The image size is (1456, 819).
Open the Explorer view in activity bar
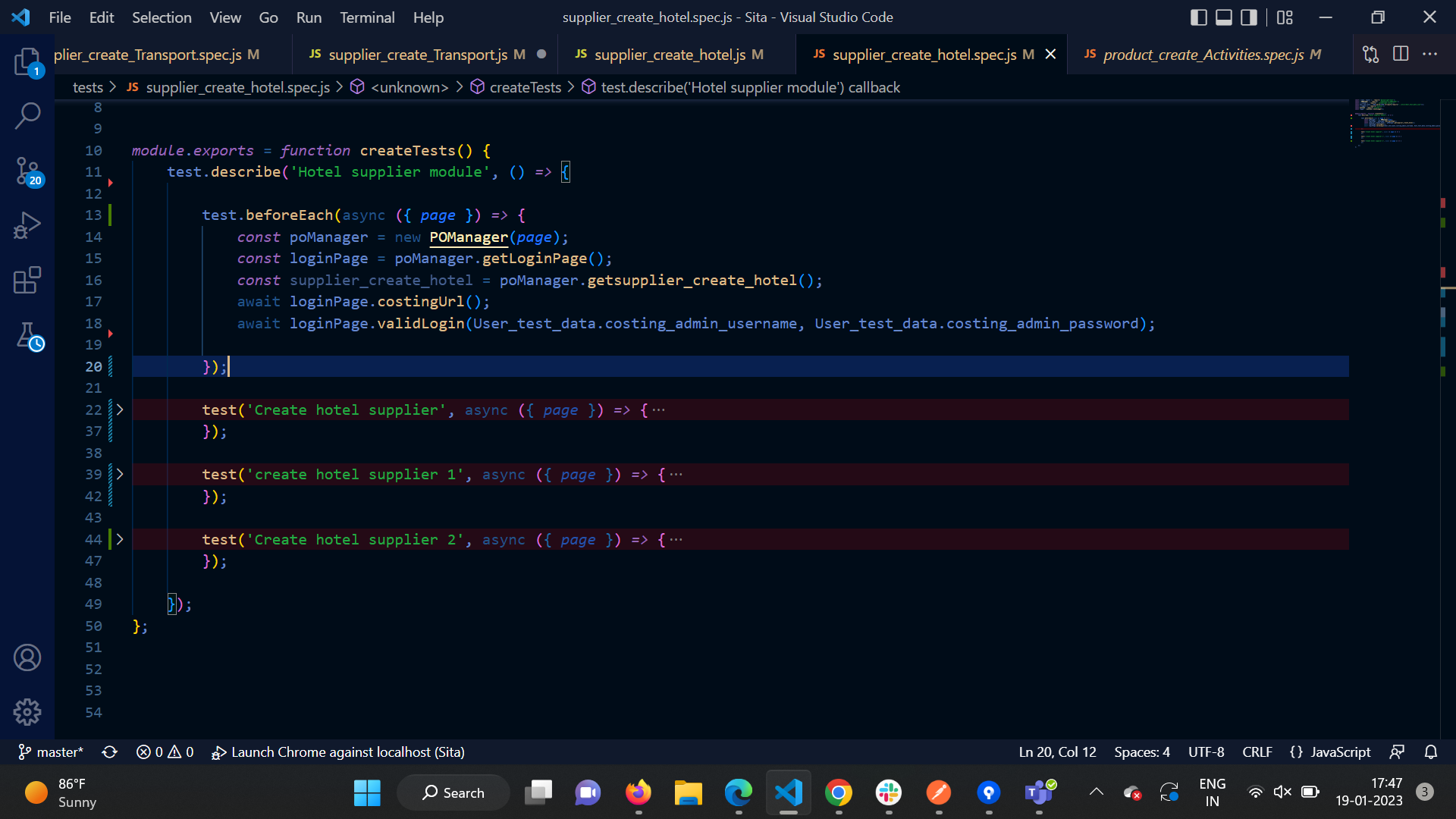pos(27,61)
